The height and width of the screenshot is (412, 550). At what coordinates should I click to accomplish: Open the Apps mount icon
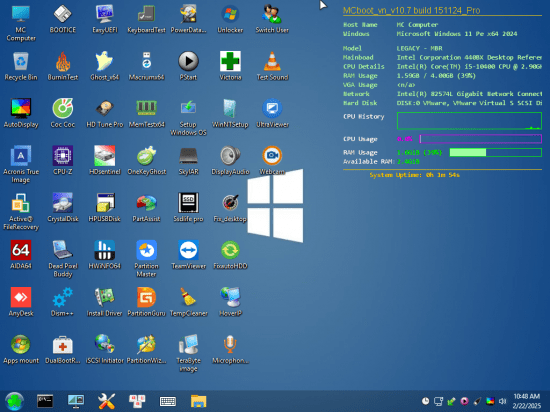click(x=21, y=349)
